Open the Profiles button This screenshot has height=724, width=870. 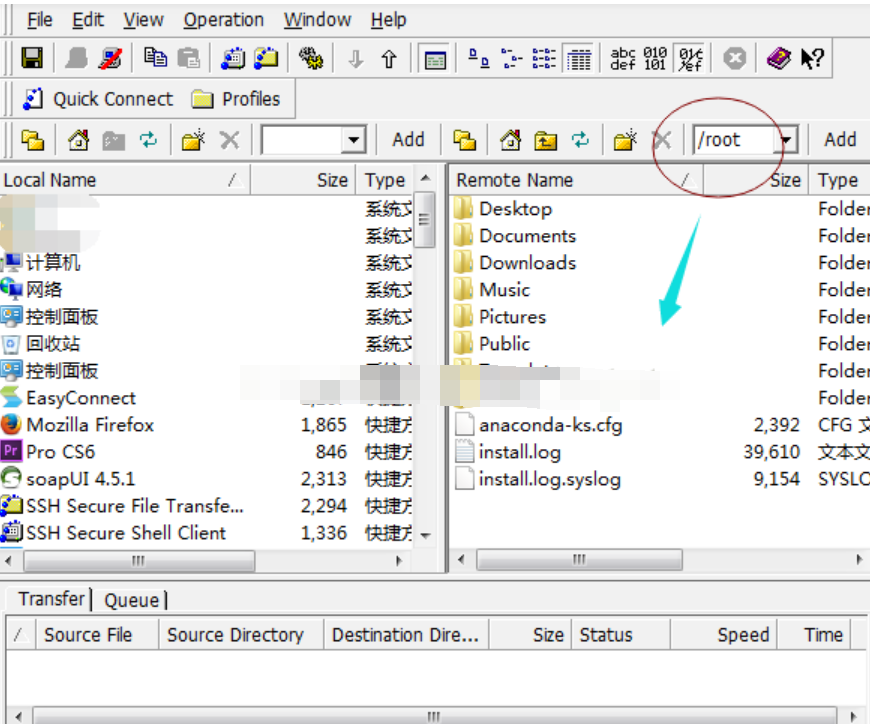click(237, 99)
